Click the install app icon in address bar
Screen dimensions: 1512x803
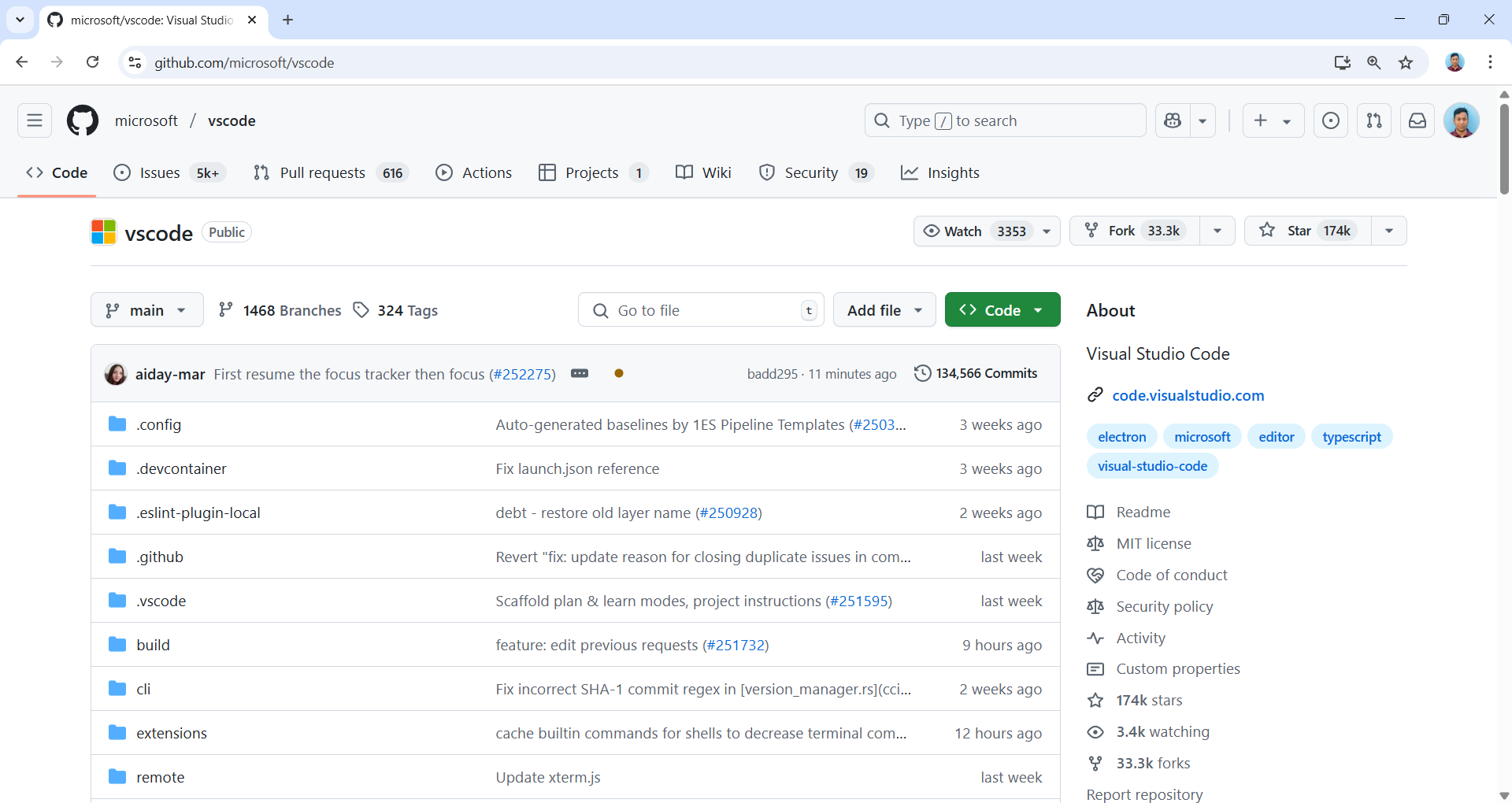[x=1343, y=62]
